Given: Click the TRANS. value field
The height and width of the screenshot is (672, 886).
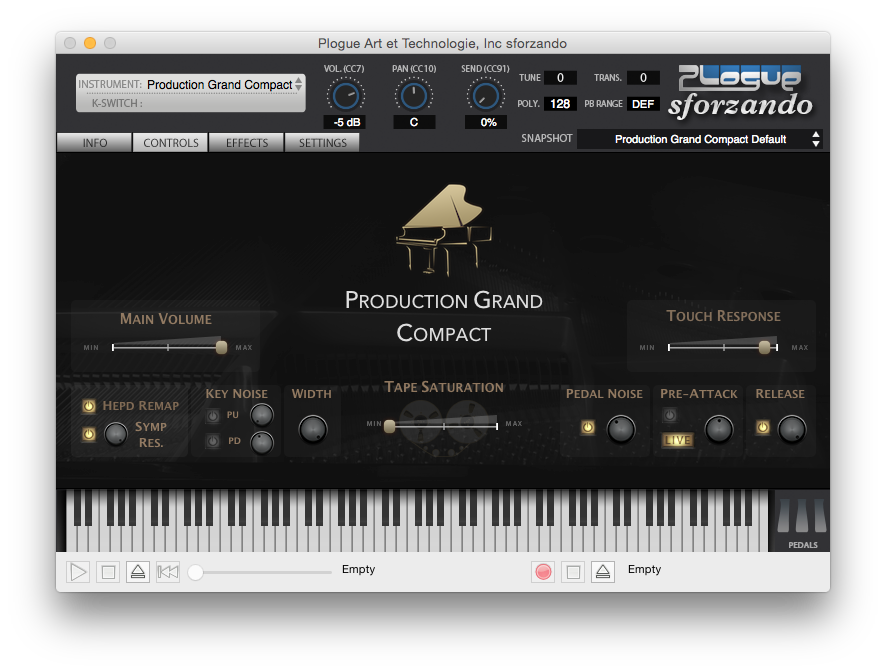Looking at the screenshot, I should point(642,77).
